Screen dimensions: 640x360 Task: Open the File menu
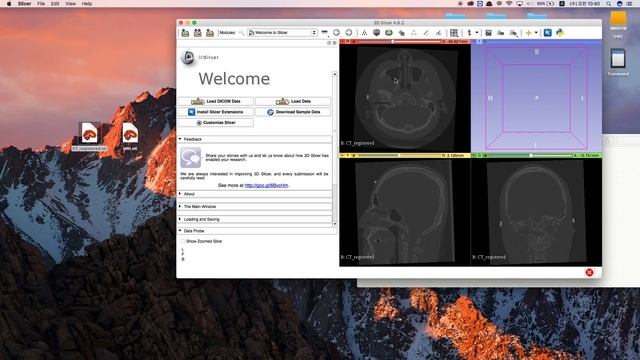pyautogui.click(x=41, y=4)
